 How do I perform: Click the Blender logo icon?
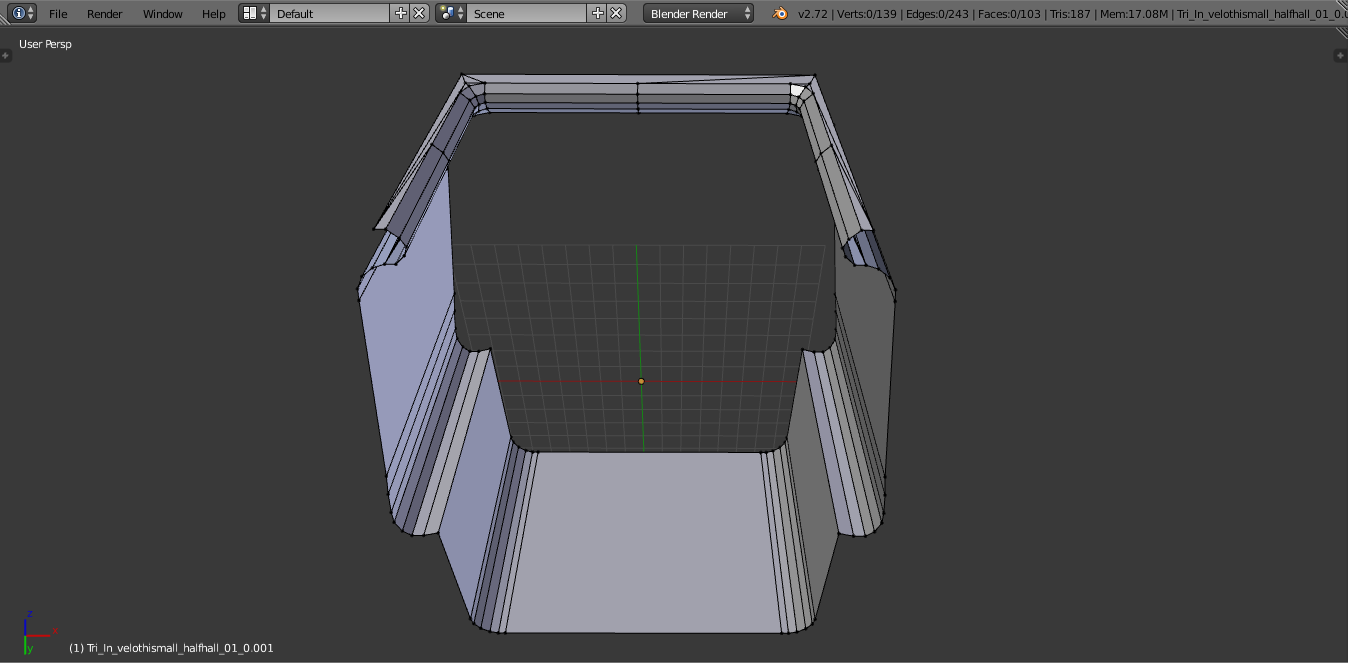(x=780, y=13)
